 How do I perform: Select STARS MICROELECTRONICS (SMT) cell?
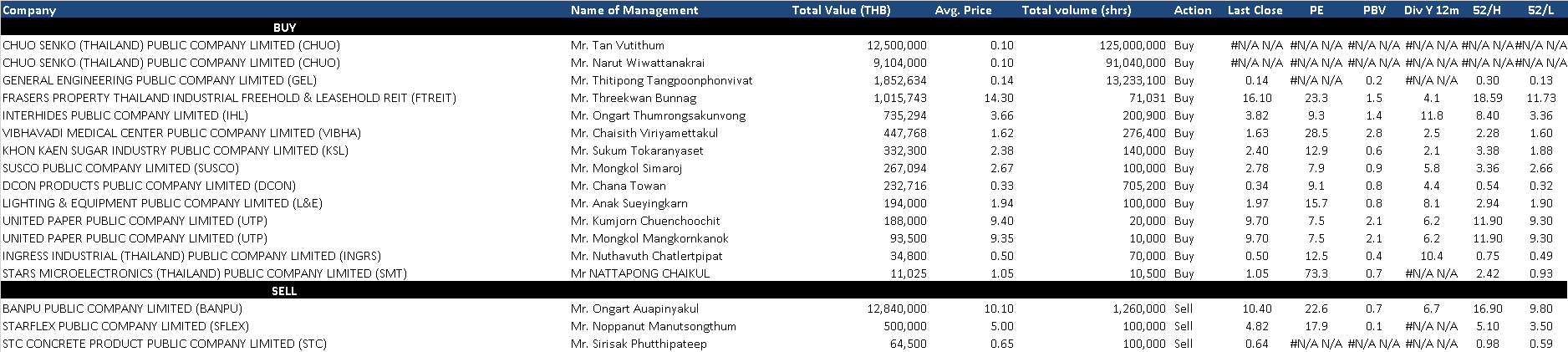coord(204,273)
